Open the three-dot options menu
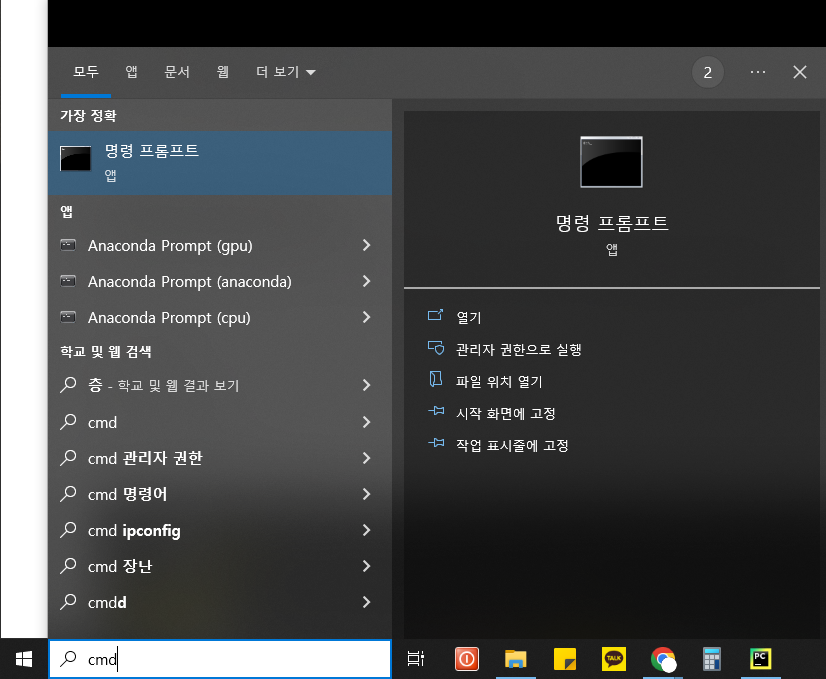Screen dimensions: 826x679 tap(758, 72)
